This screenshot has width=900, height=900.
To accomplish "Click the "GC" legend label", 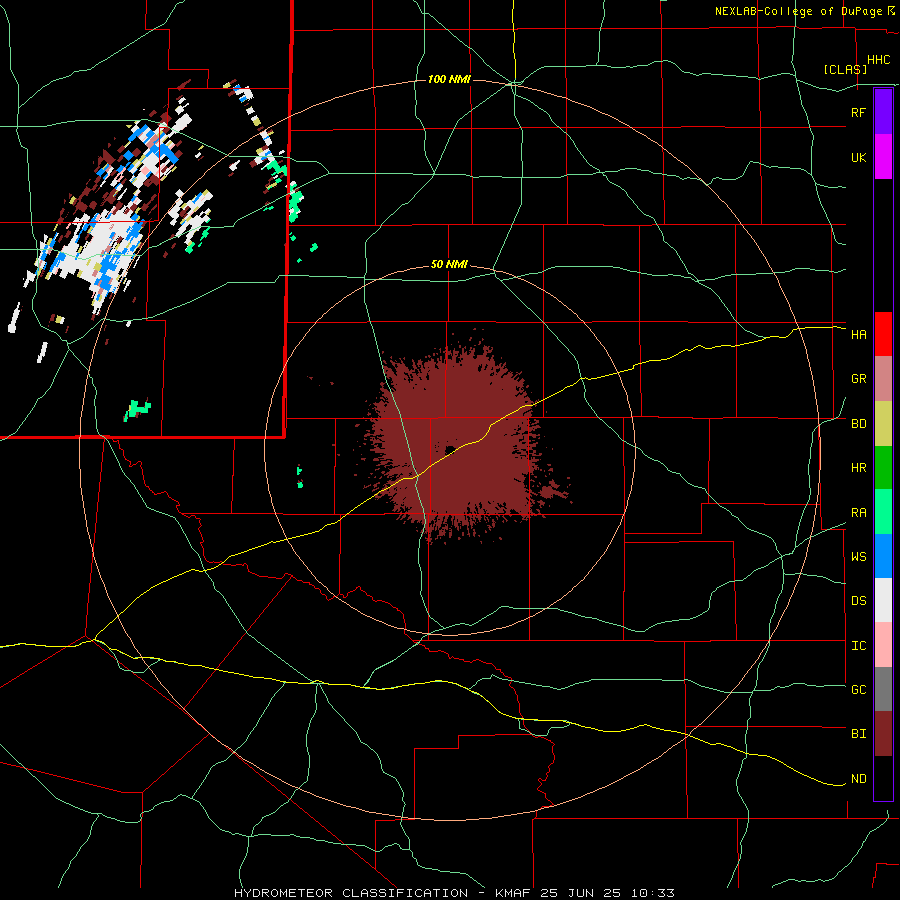I will tap(858, 690).
